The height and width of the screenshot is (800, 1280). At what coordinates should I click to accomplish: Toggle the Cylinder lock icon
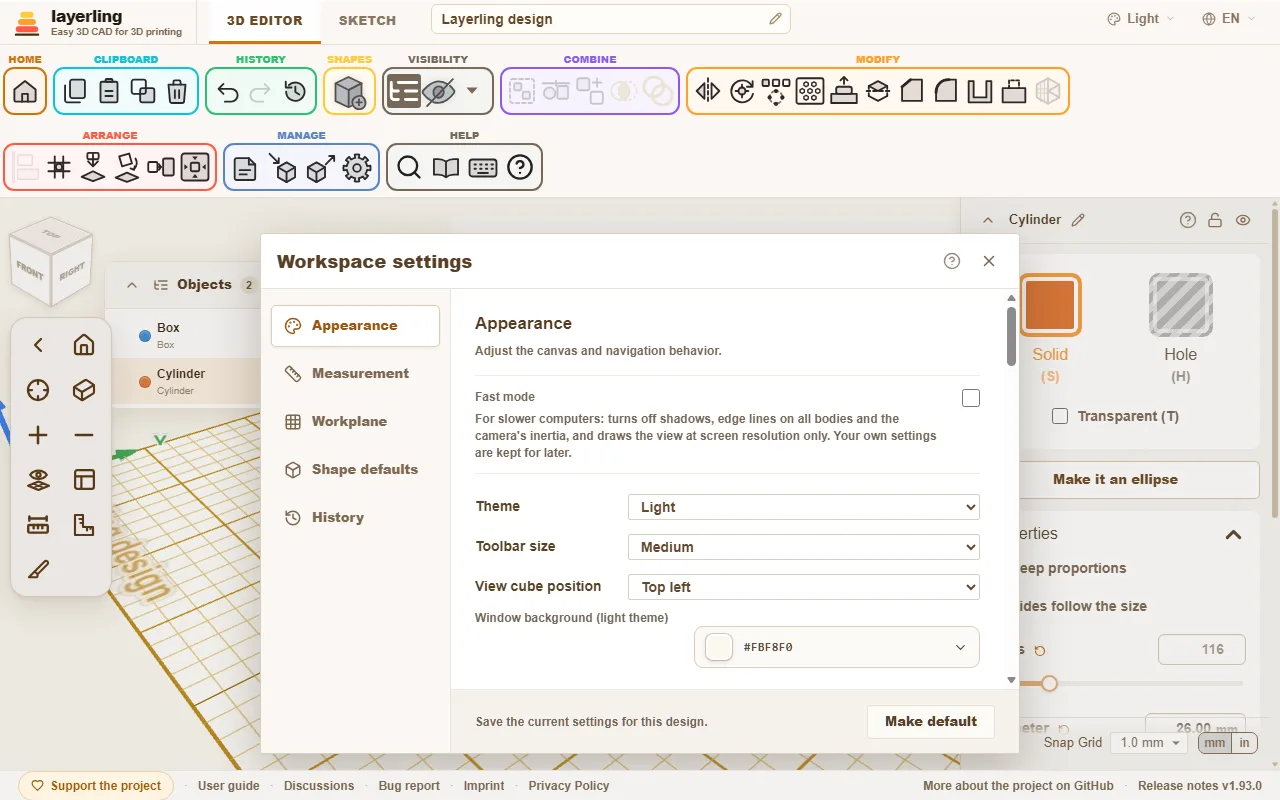pos(1215,220)
